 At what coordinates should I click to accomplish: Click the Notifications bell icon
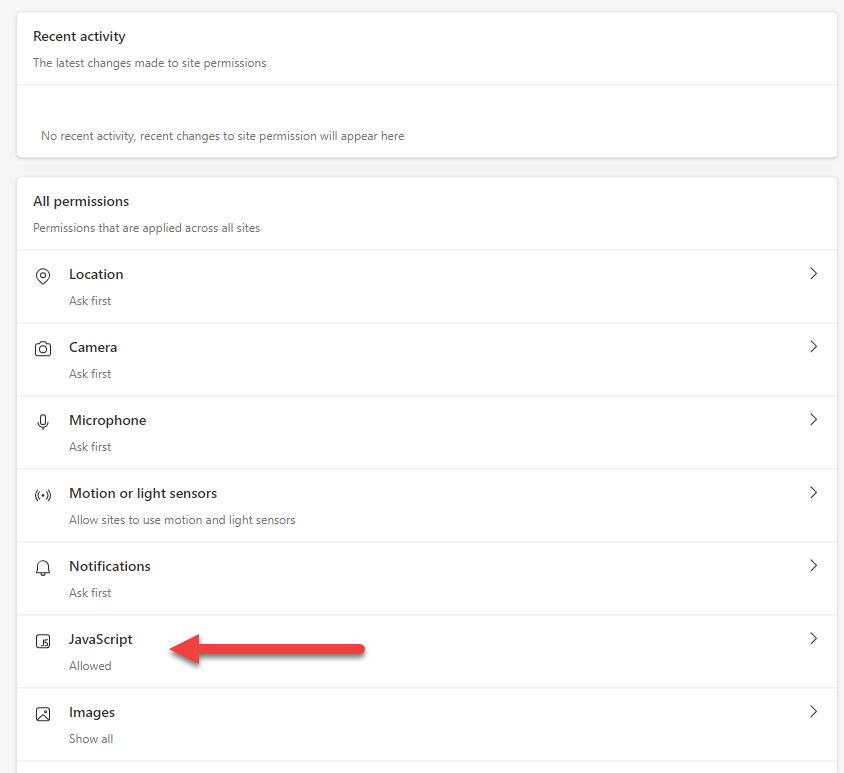(43, 568)
